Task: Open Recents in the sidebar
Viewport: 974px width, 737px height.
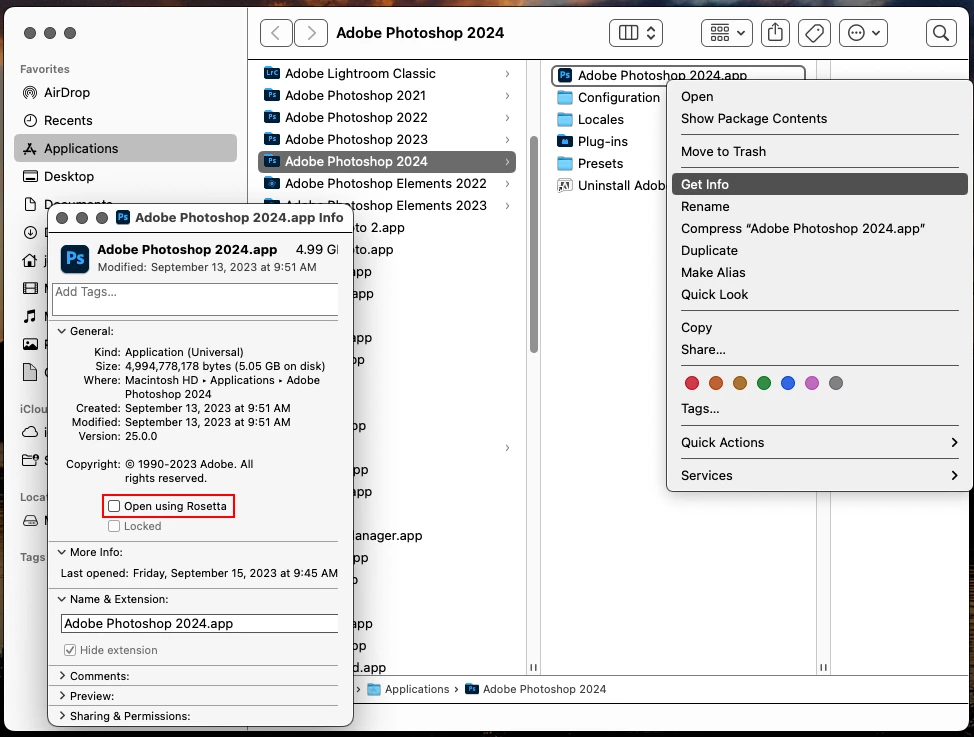Action: 125,121
